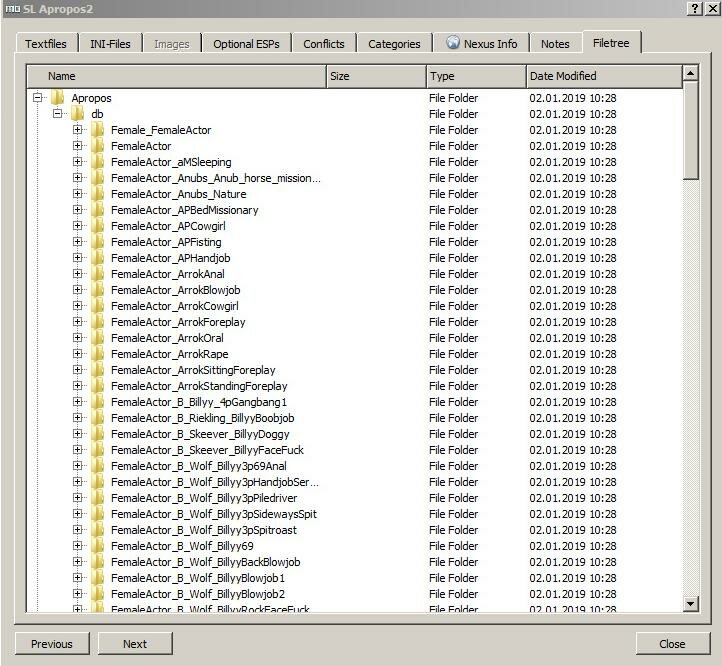Click folder icon of FemaleActor_ArrokSittingForeplay
Viewport: 722px width, 666px height.
(97, 370)
